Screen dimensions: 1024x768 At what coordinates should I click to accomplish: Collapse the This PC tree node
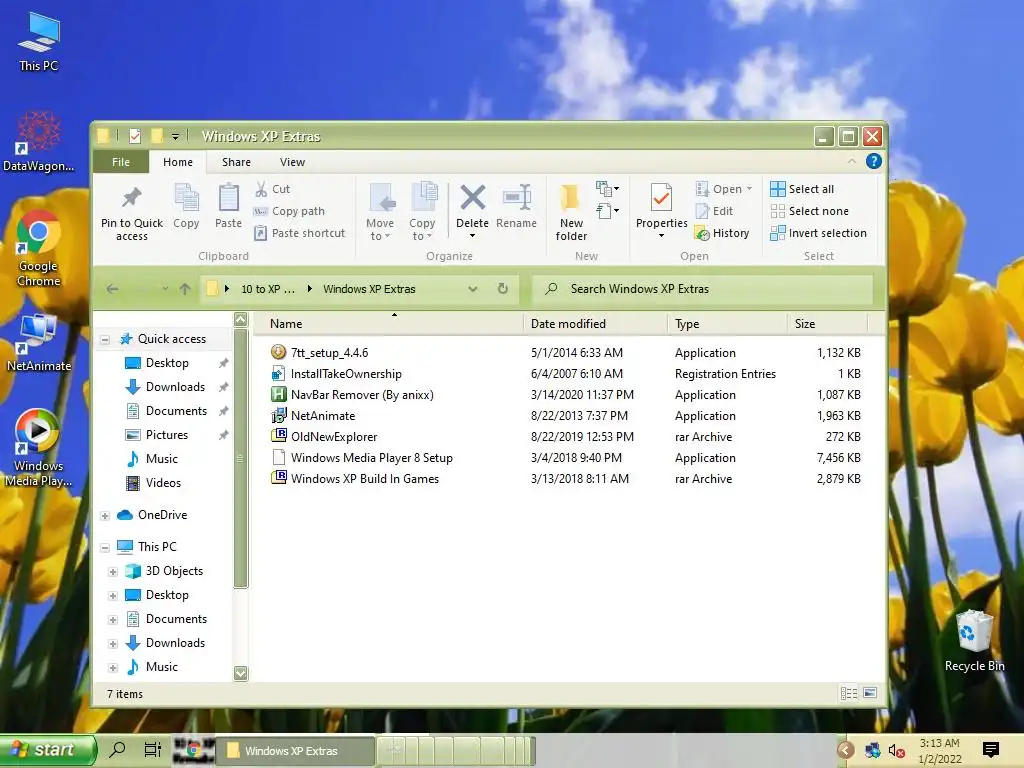click(x=105, y=547)
